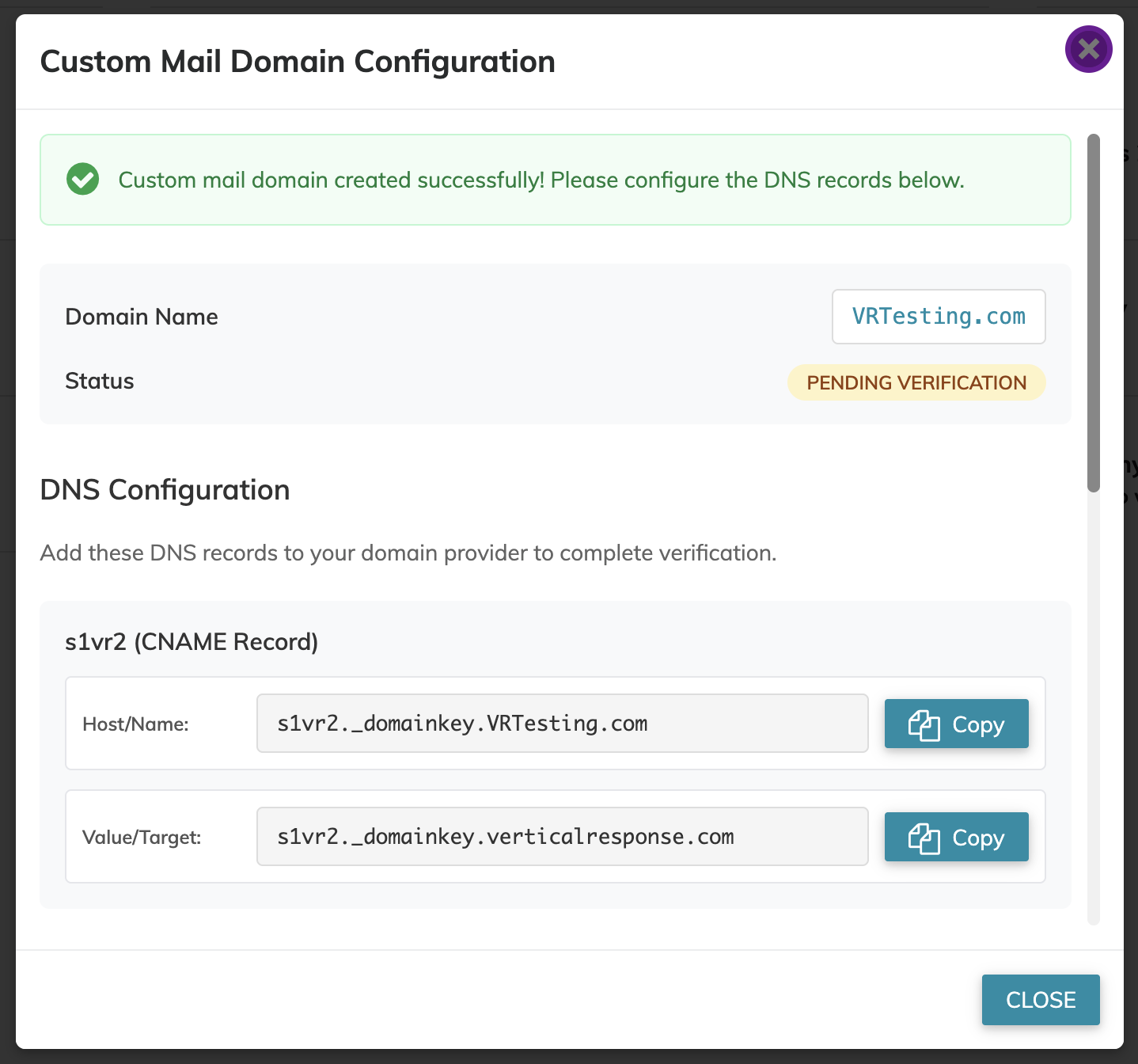Click the 'Add these DNS records' instruction text
The image size is (1138, 1064).
tap(408, 553)
